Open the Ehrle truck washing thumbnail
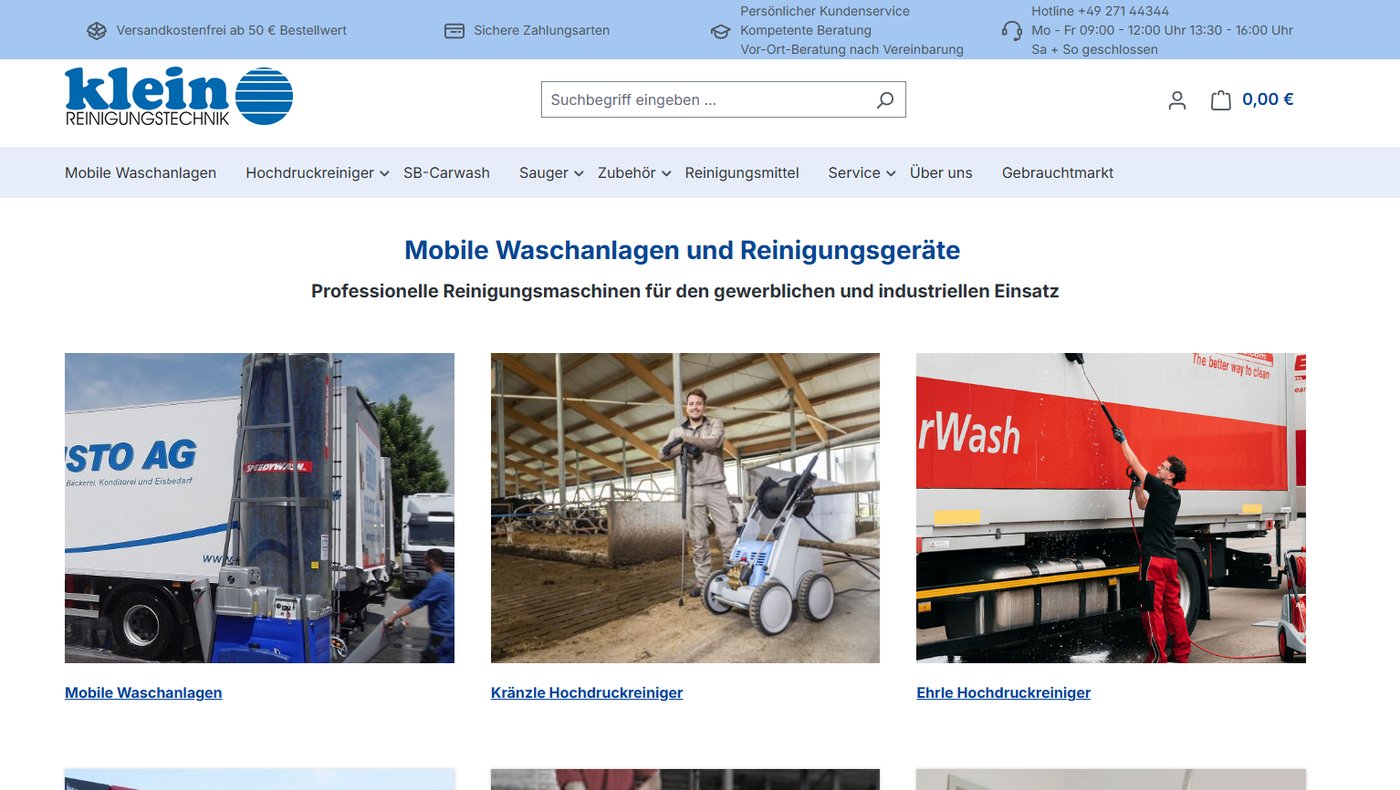The image size is (1400, 790). coord(1111,508)
